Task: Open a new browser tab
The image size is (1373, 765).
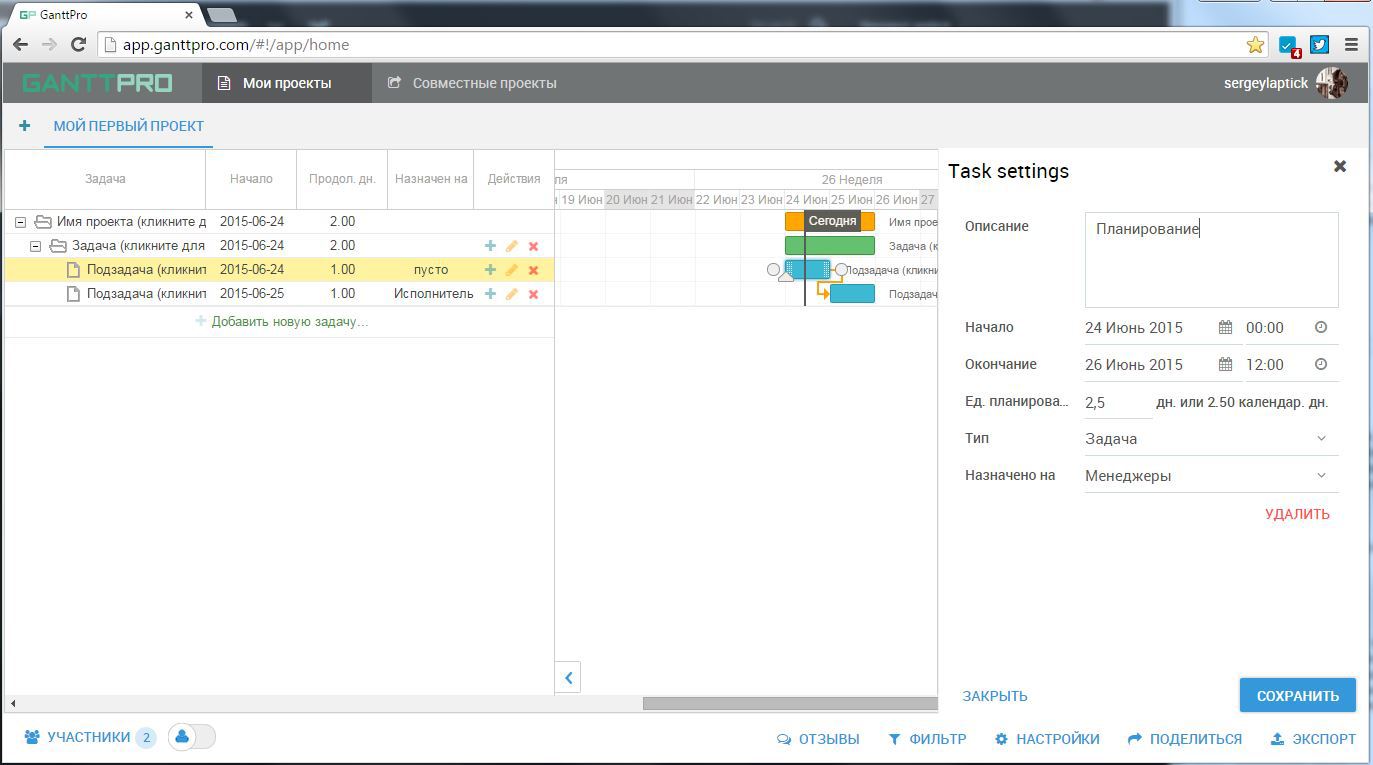Action: 221,15
